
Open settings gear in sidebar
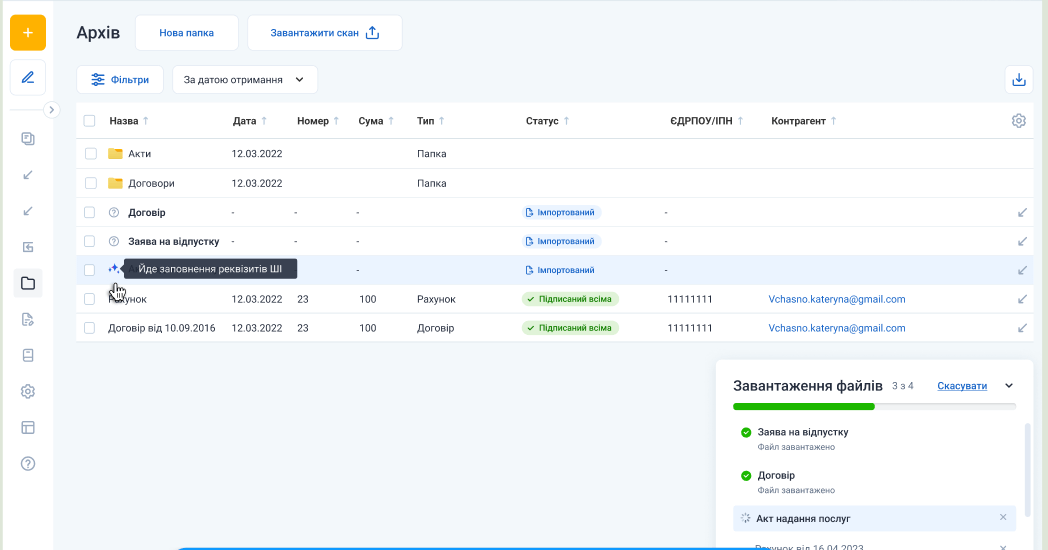28,392
